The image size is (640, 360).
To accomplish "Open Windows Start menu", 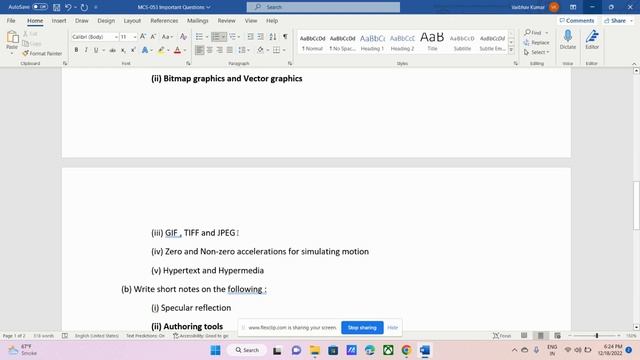I will [x=216, y=350].
